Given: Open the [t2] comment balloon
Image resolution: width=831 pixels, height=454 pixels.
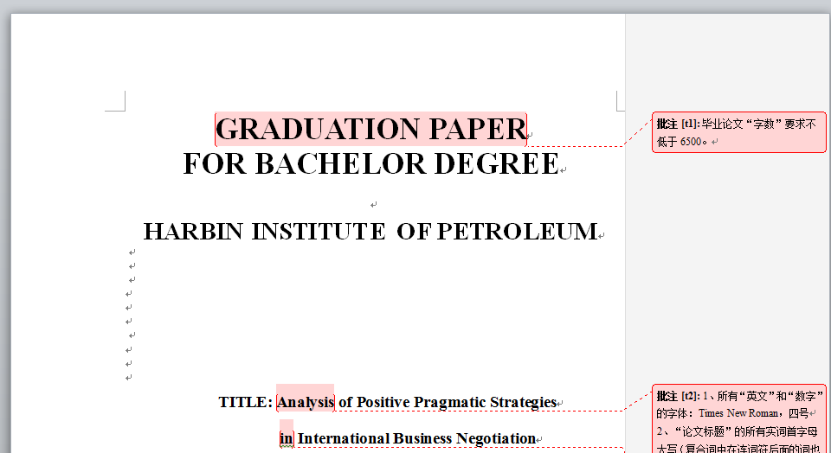Looking at the screenshot, I should tap(738, 420).
